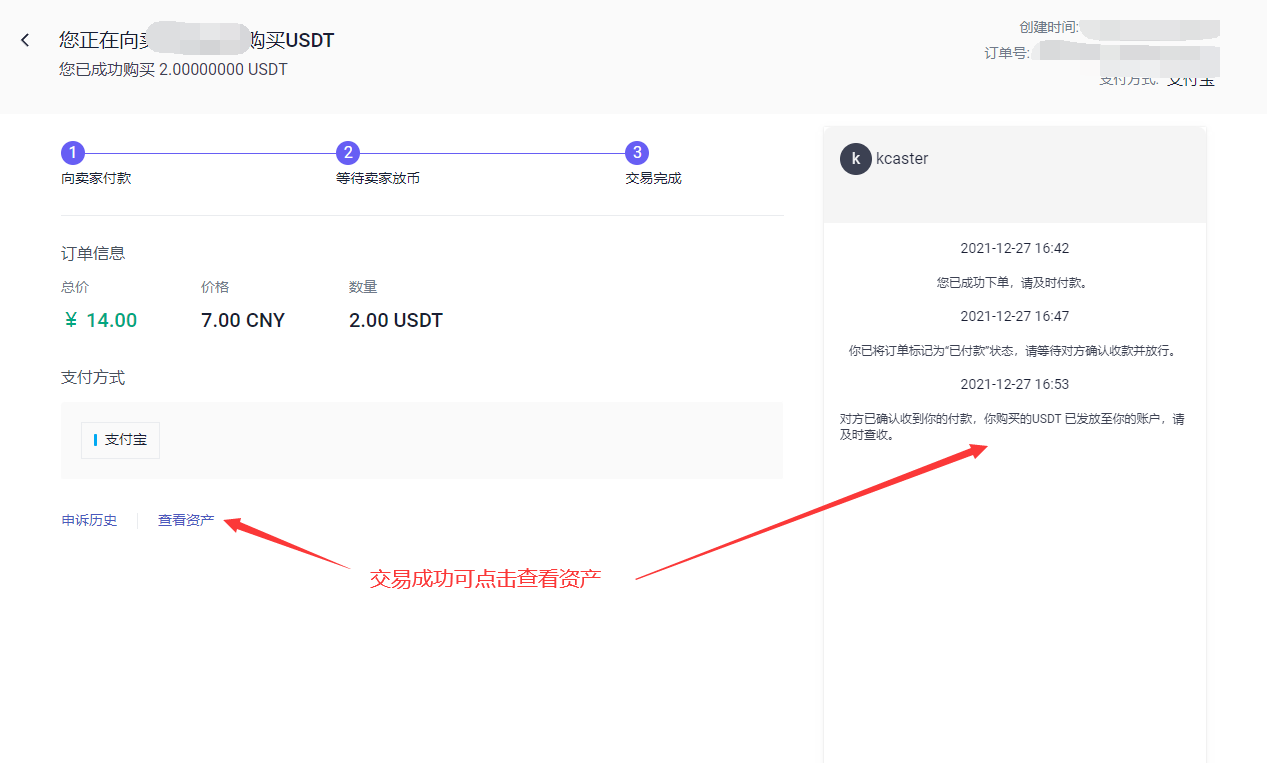Click the 7.00 CNY price value
The image size is (1267, 763).
[x=242, y=320]
